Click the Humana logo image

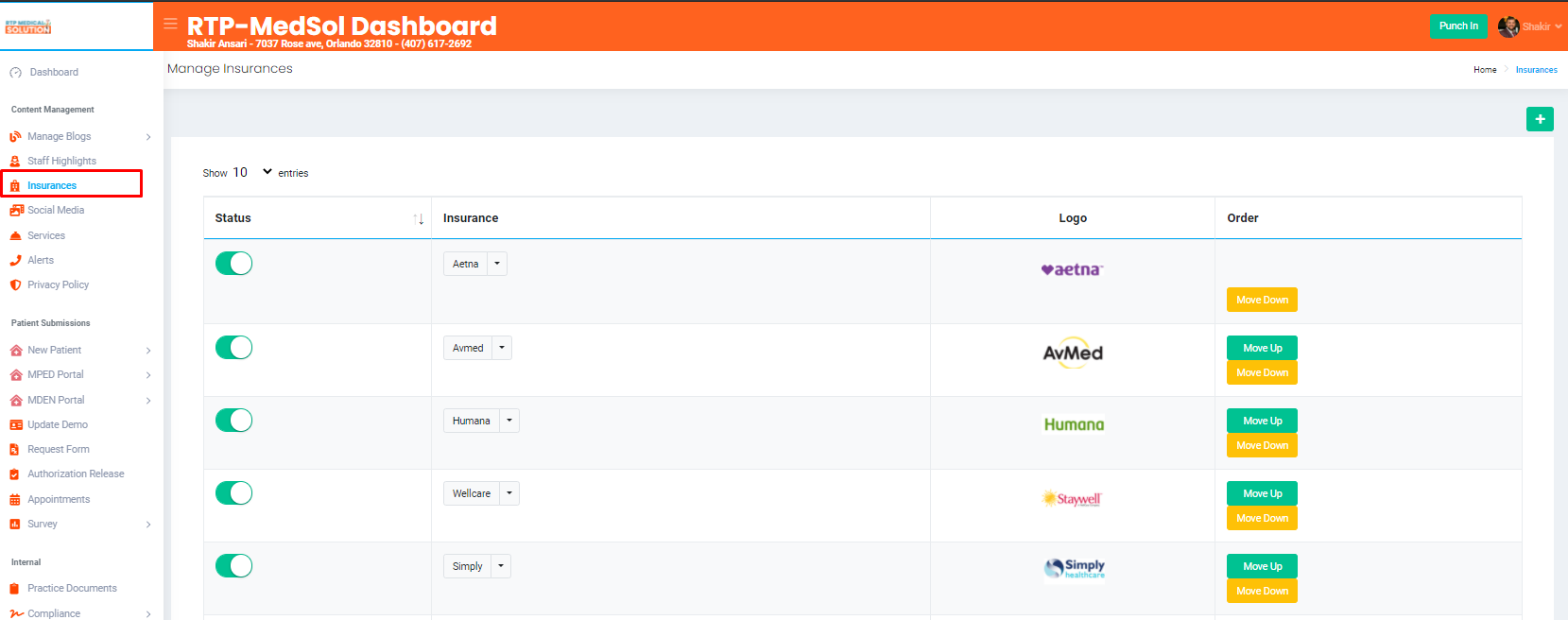(x=1074, y=424)
